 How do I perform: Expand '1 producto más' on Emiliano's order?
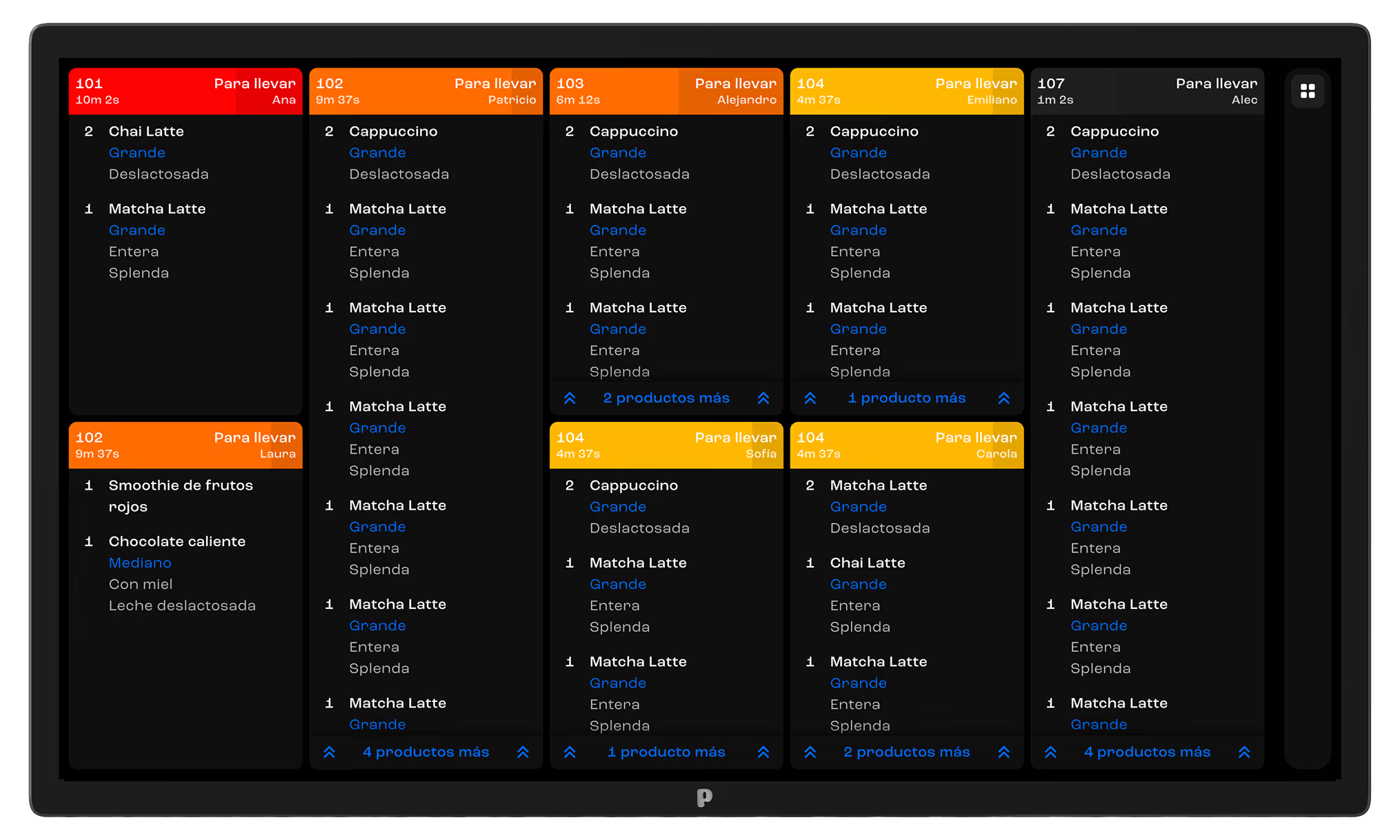907,398
